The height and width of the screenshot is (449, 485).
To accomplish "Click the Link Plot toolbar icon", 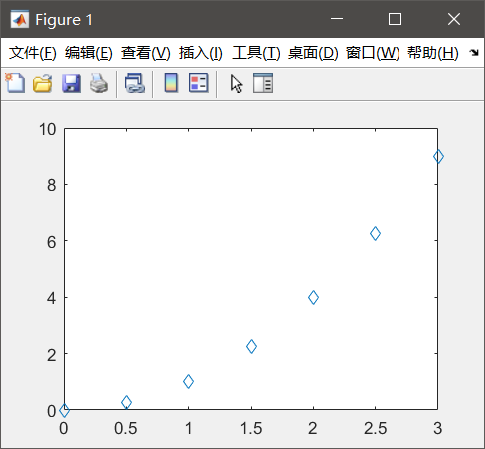I will [135, 83].
